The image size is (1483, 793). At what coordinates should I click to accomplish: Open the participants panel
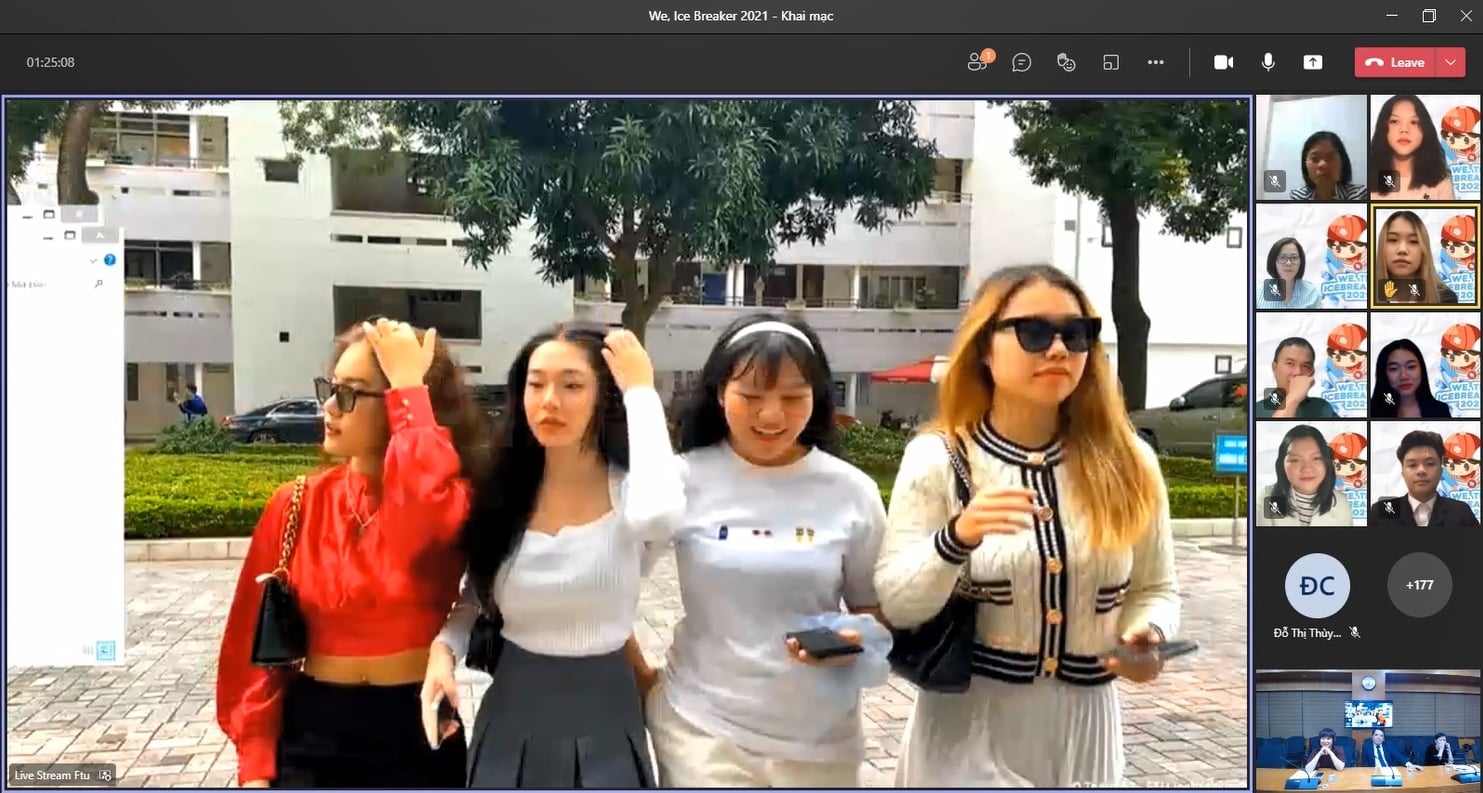[x=977, y=62]
